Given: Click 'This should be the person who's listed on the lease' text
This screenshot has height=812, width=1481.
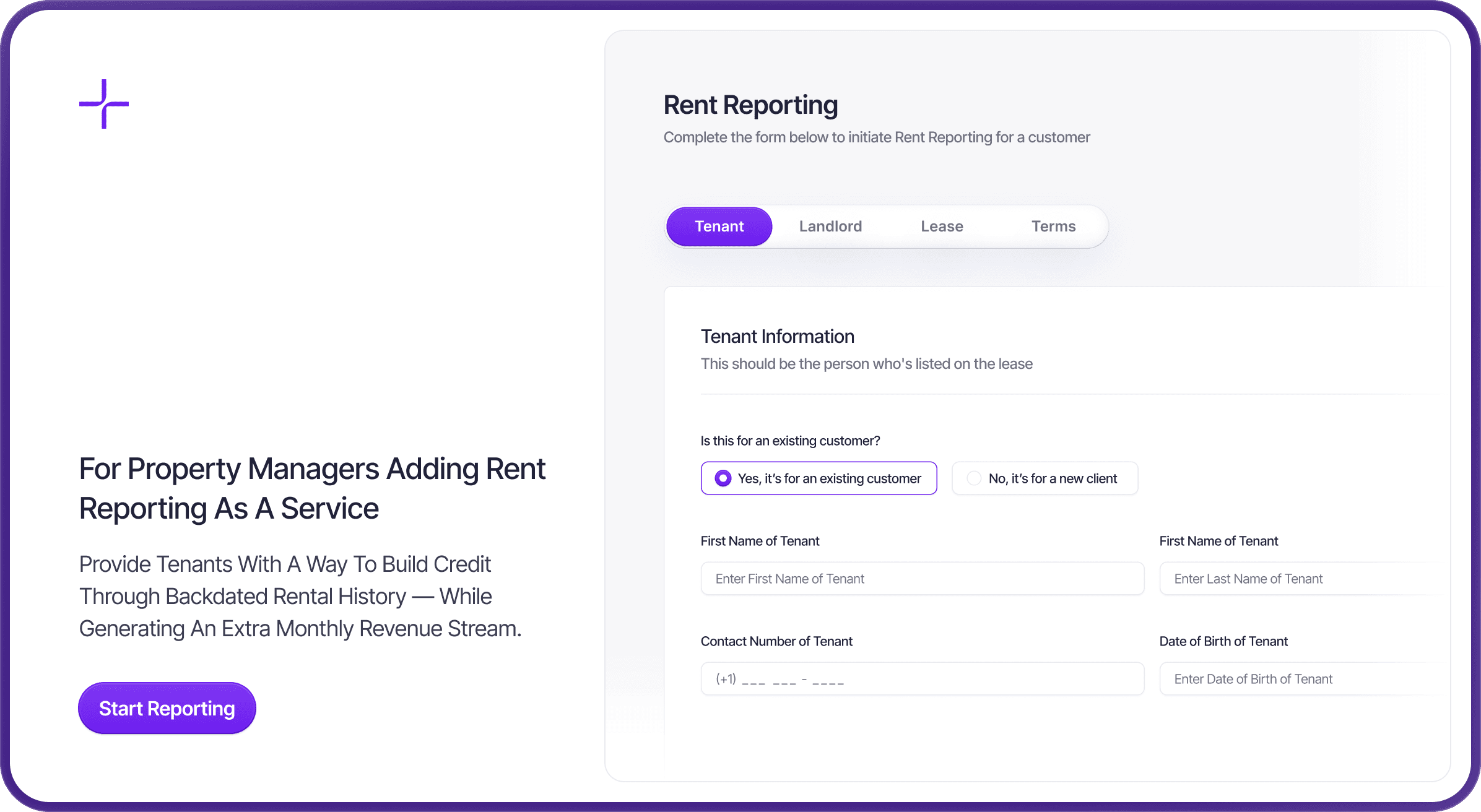Looking at the screenshot, I should (867, 364).
